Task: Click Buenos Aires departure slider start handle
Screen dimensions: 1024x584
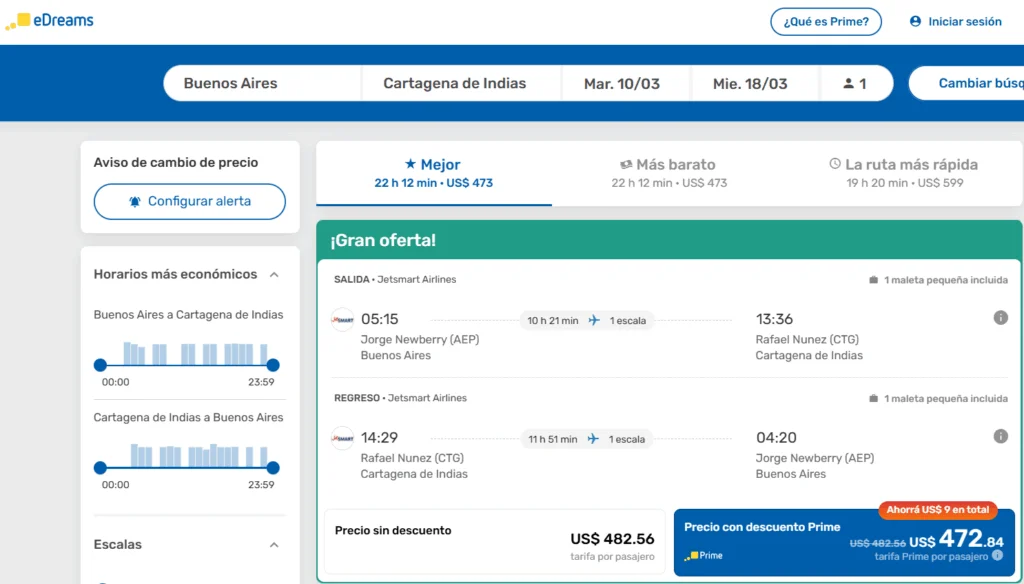Action: point(100,366)
